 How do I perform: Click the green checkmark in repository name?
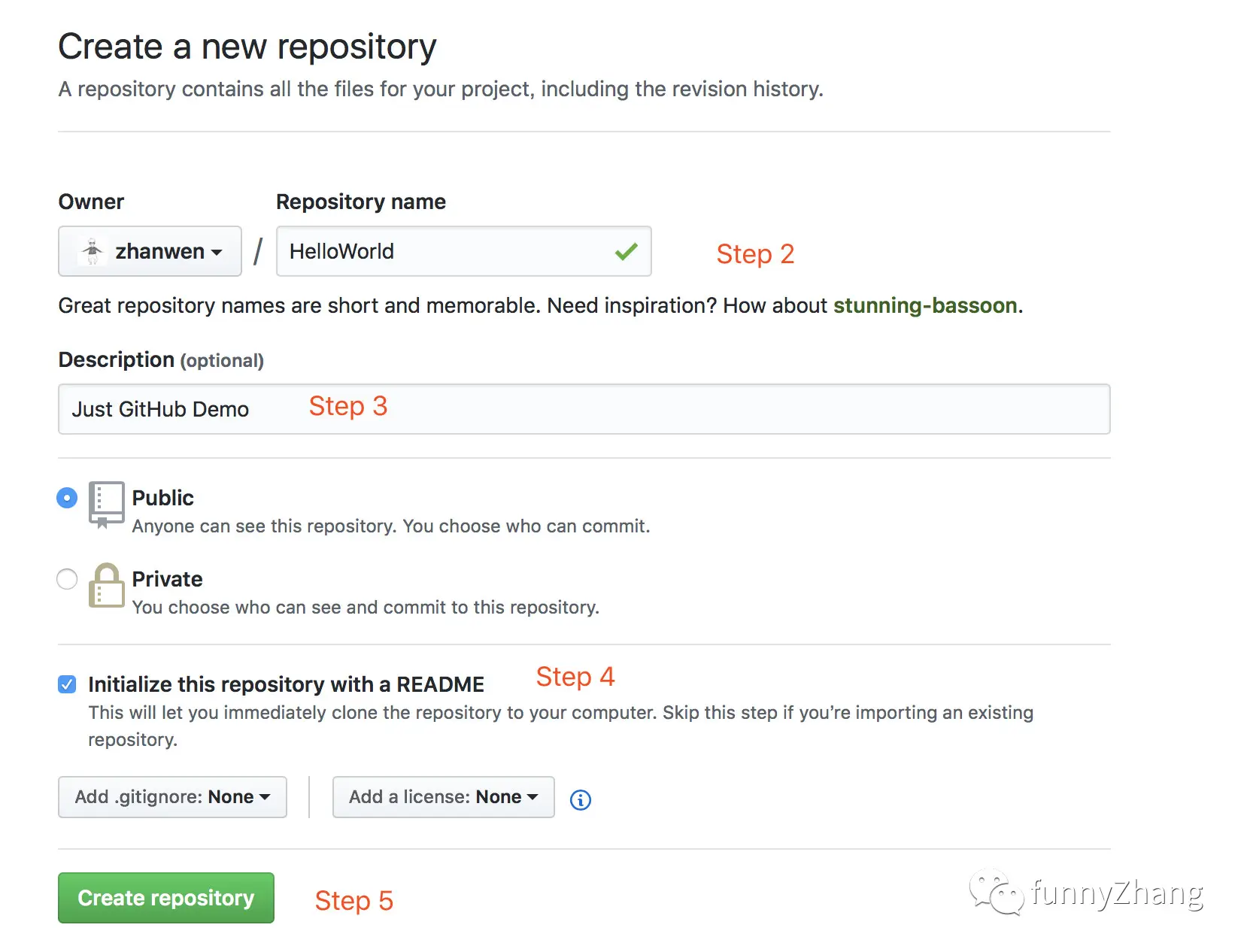coord(626,251)
